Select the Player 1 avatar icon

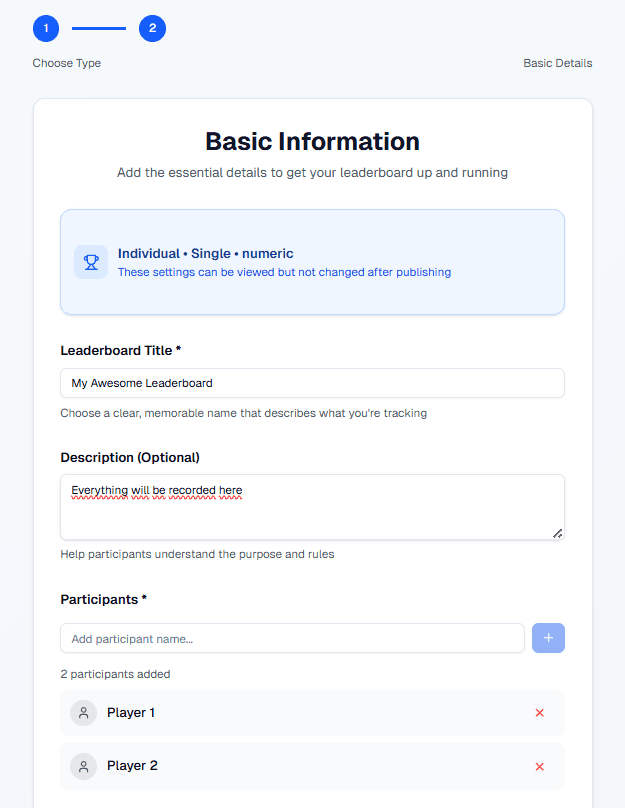(x=83, y=712)
